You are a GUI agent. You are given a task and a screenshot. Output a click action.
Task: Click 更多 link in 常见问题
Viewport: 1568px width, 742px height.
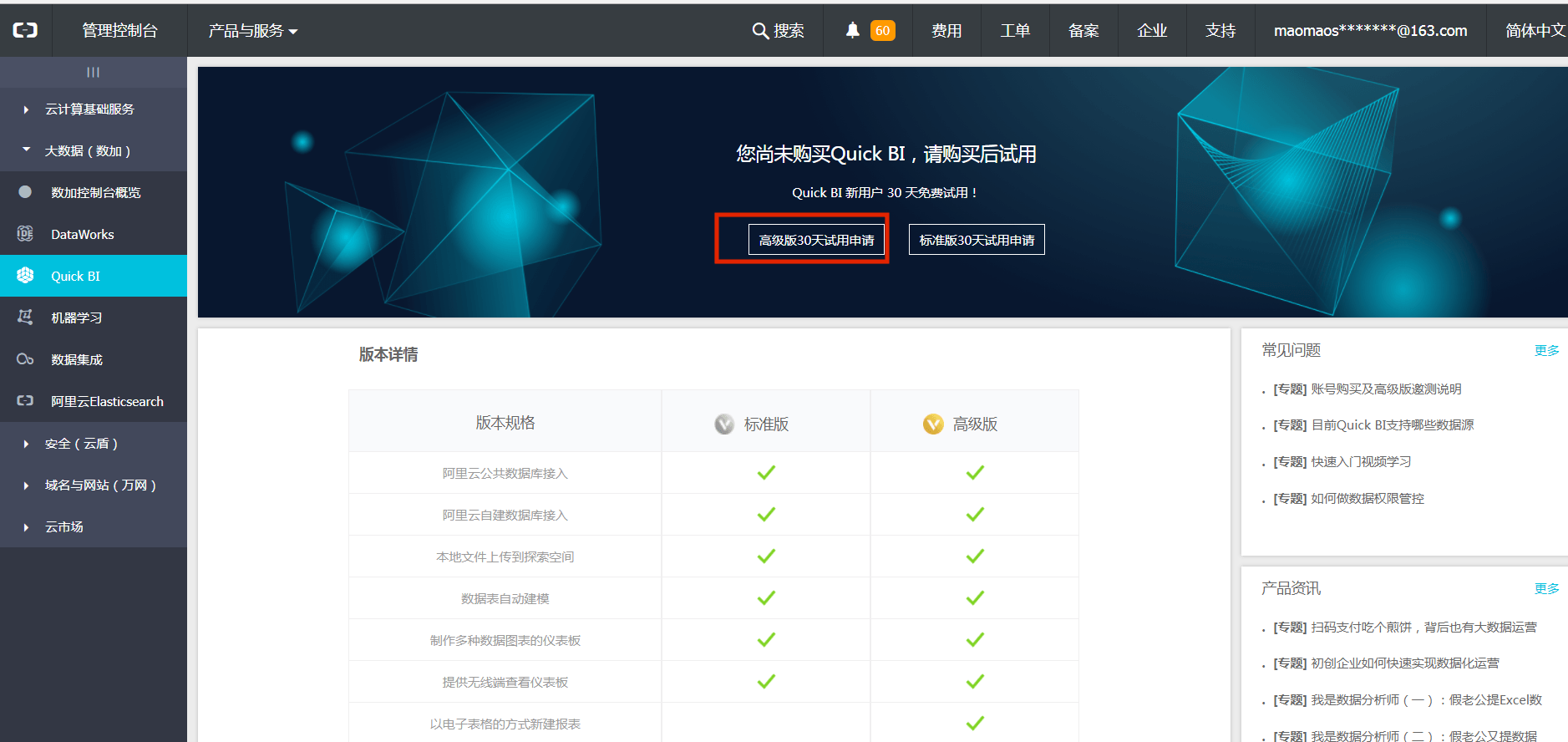[x=1546, y=351]
